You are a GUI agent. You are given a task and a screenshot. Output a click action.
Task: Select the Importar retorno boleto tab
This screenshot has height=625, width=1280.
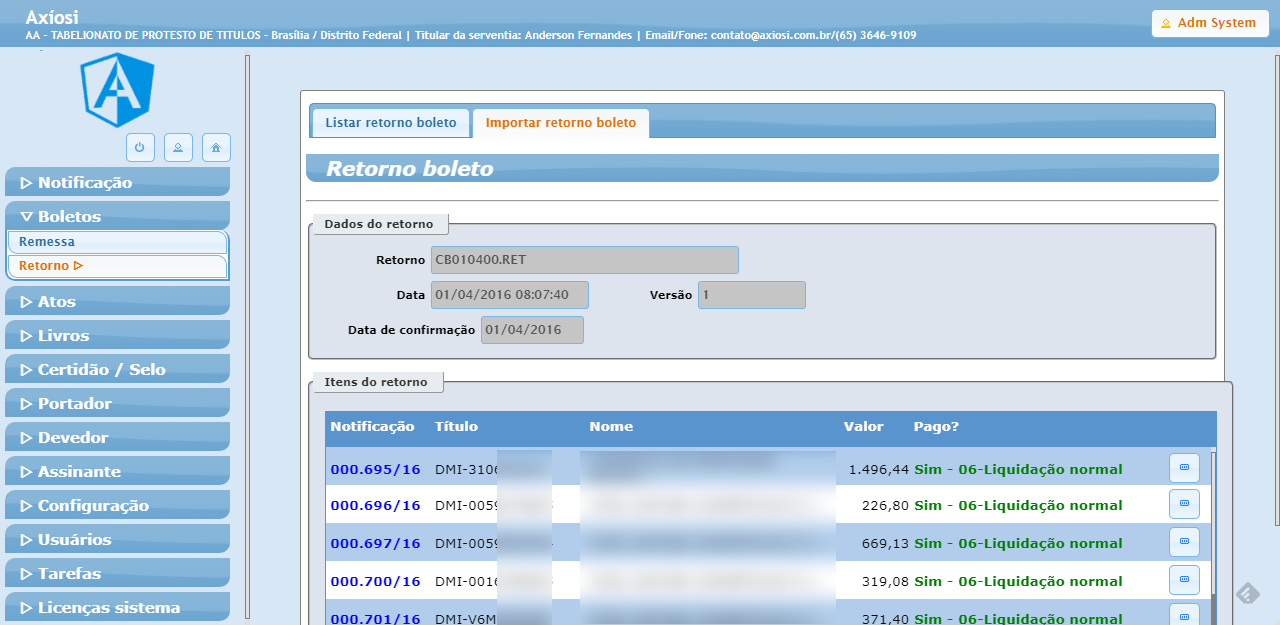pos(560,123)
